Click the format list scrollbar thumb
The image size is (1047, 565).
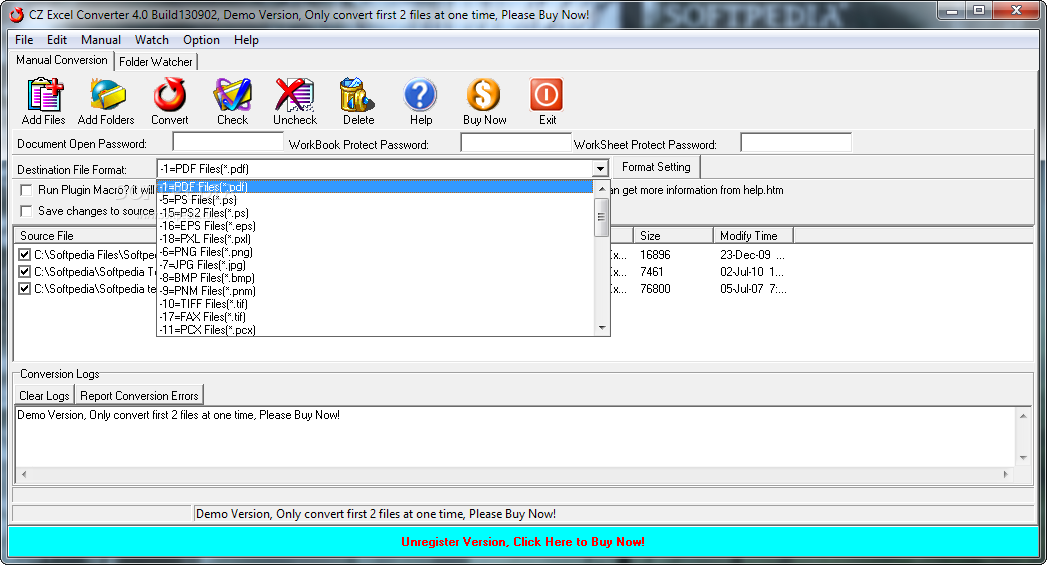602,216
